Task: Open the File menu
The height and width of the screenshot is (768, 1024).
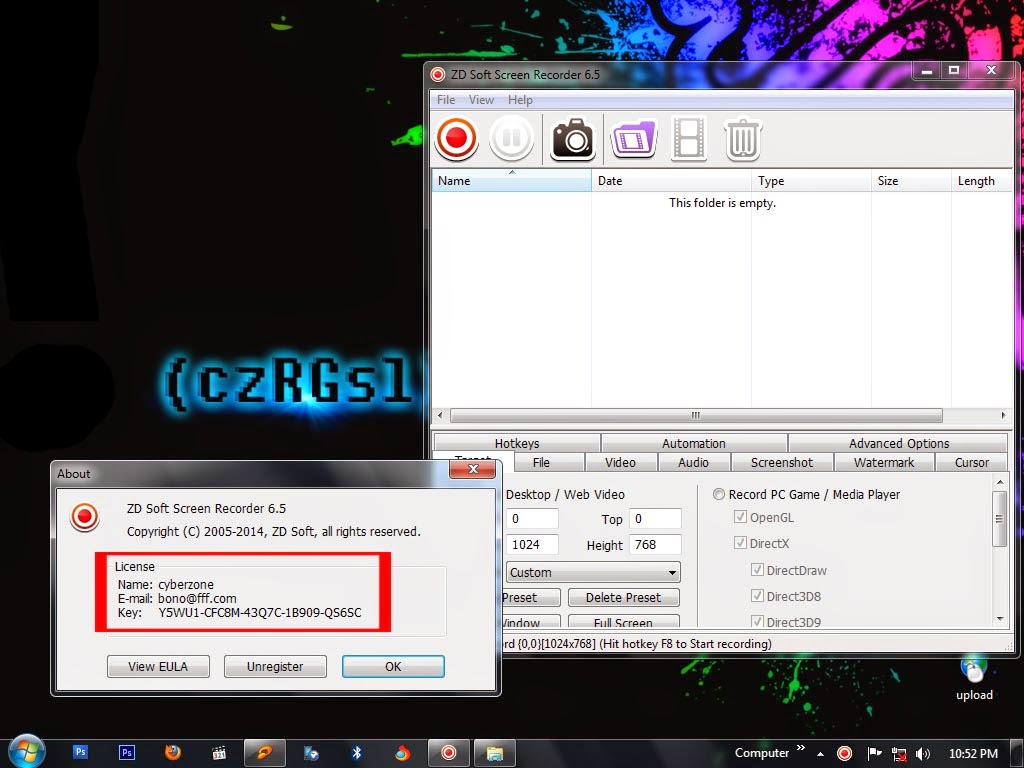Action: click(446, 100)
